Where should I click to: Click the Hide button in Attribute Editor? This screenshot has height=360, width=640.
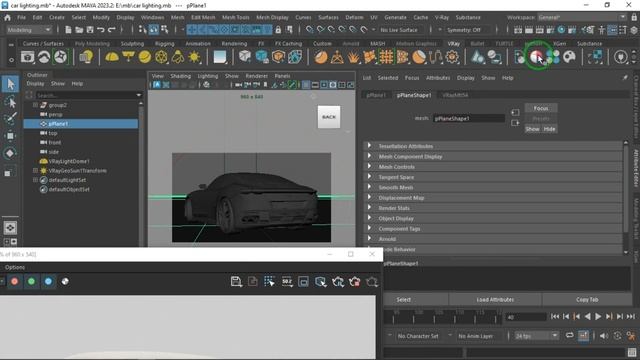tap(549, 129)
